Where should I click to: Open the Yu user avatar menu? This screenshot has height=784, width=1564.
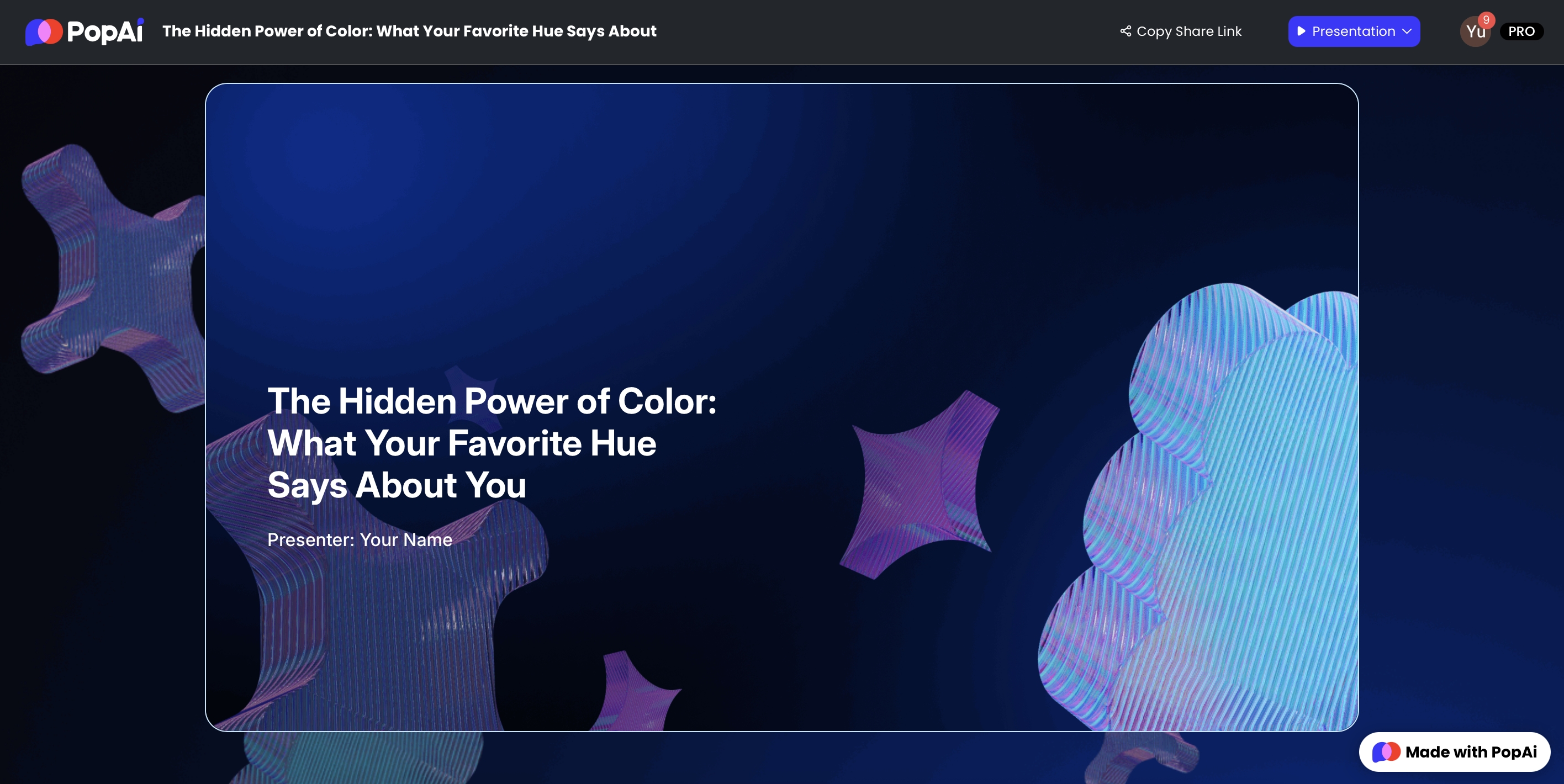(x=1475, y=31)
